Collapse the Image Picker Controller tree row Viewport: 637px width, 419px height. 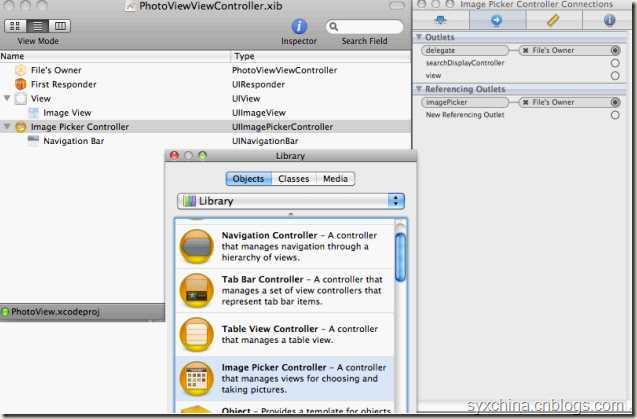[x=7, y=126]
